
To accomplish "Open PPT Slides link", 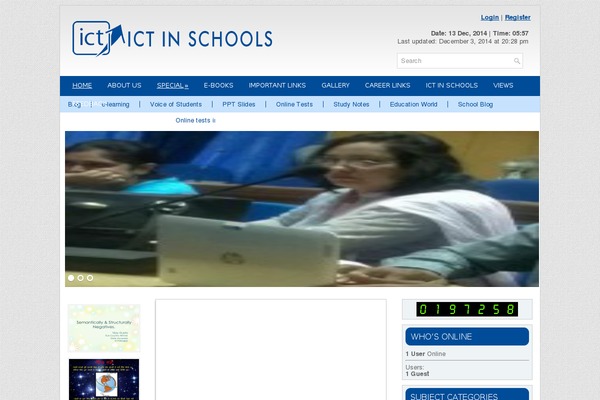I will (x=239, y=104).
